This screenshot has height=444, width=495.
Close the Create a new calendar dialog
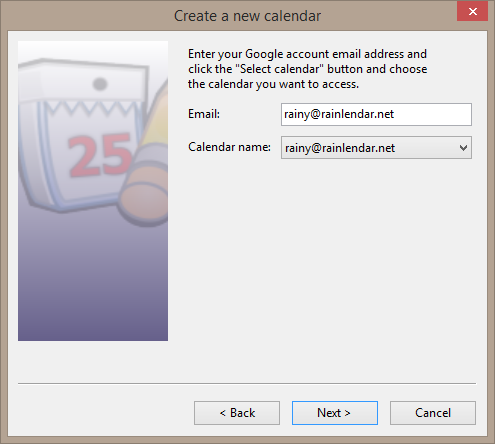(x=472, y=12)
